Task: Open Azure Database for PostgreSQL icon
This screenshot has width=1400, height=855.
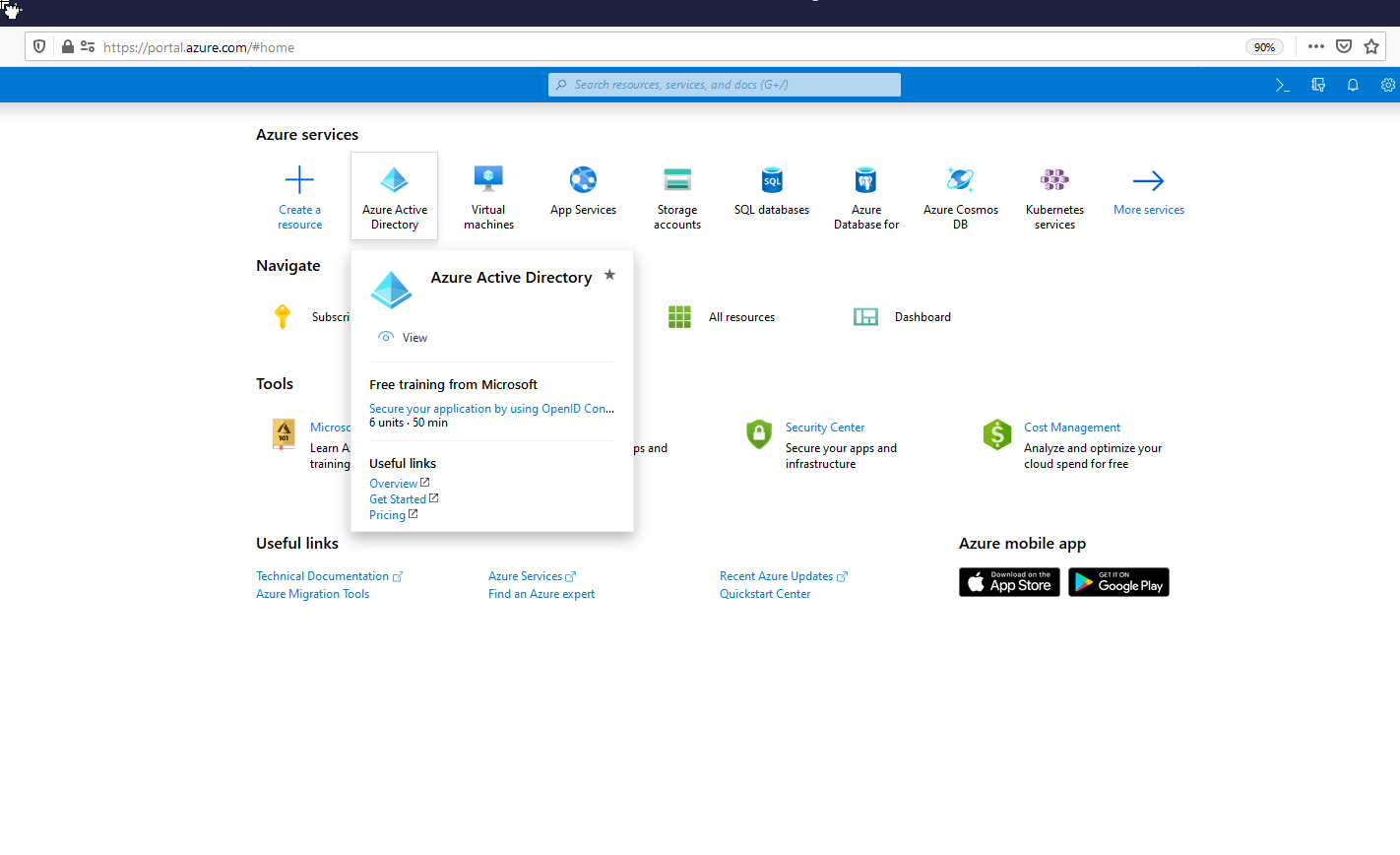Action: [x=866, y=179]
